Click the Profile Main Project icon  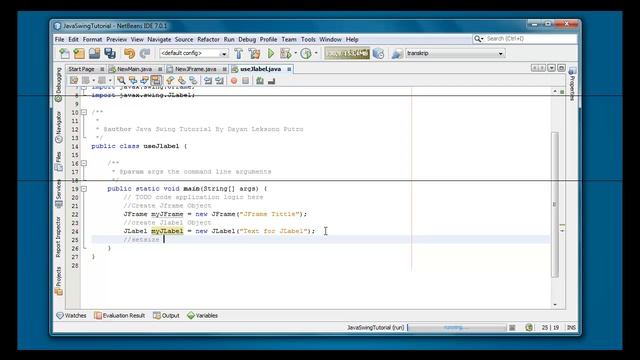(306, 53)
